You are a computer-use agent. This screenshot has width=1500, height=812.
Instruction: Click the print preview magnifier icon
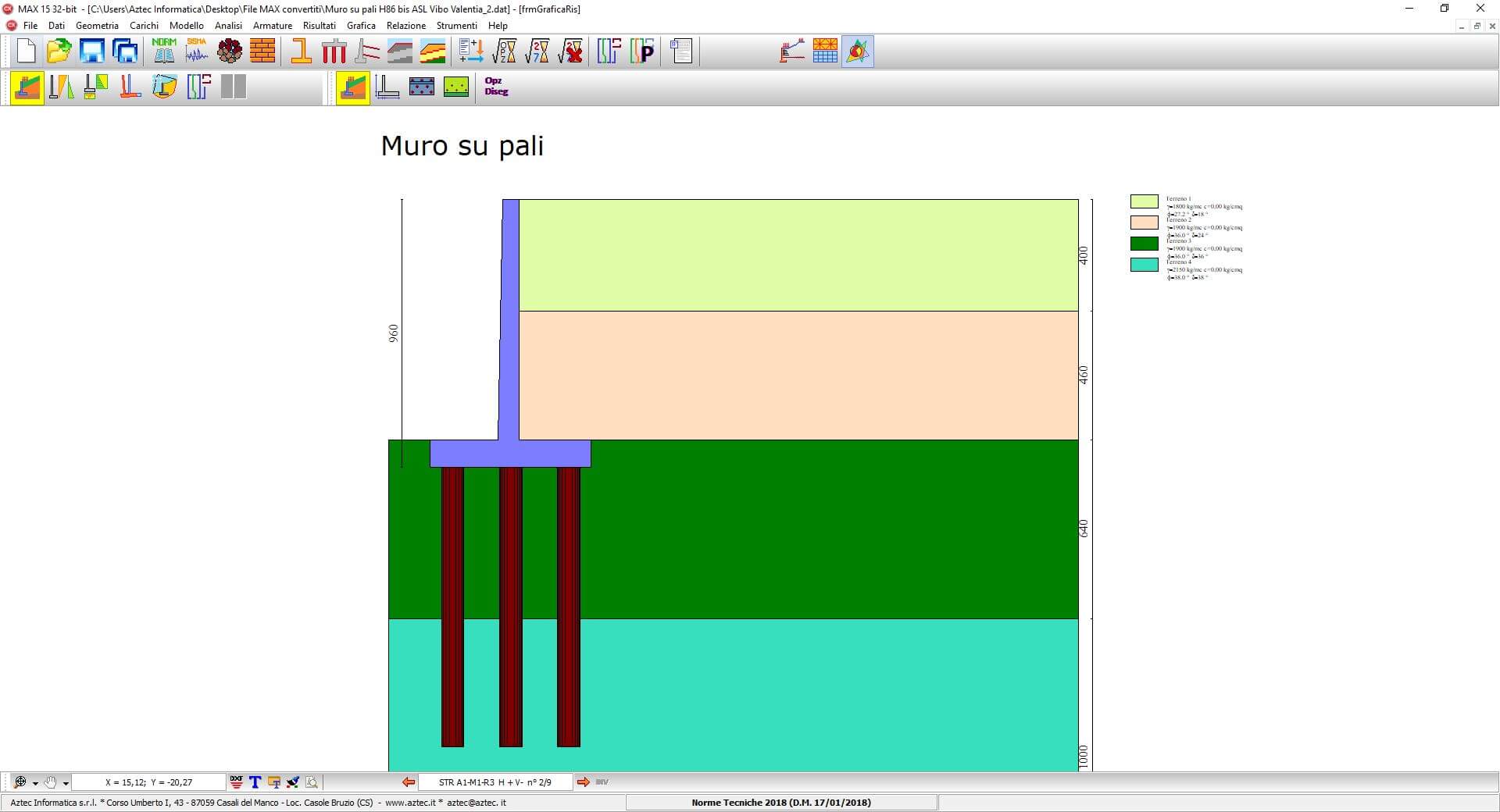point(312,782)
